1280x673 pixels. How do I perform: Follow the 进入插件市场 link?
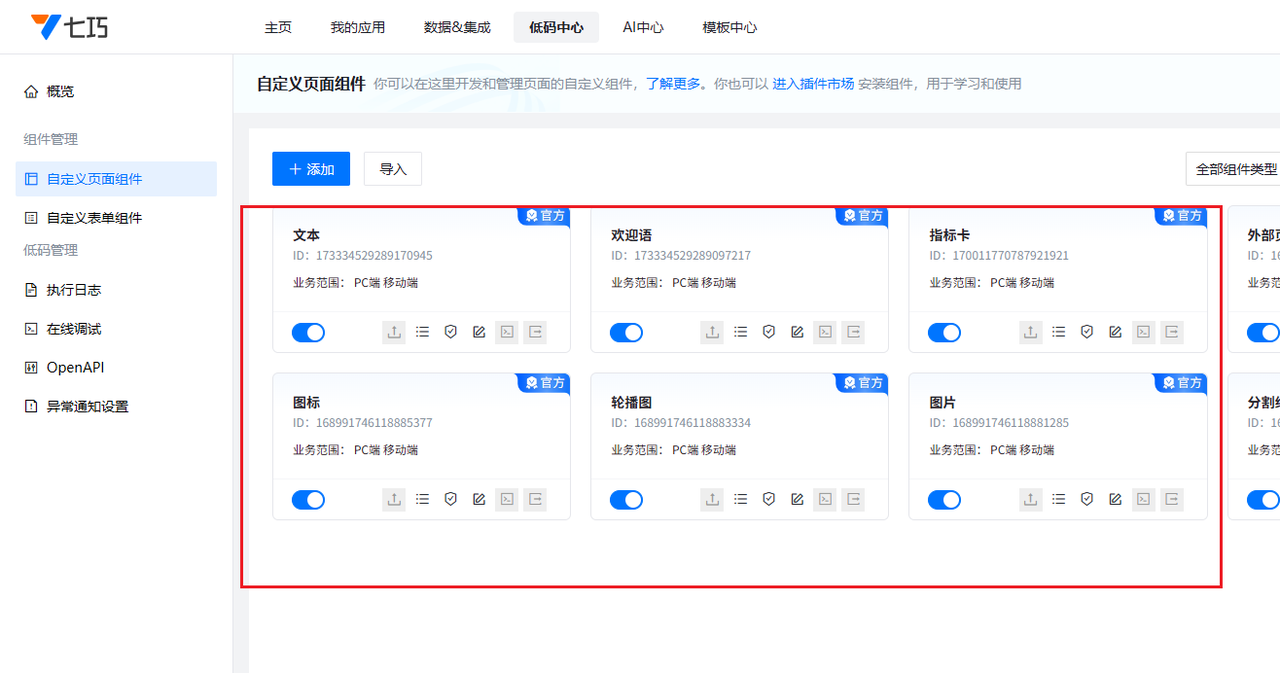(813, 84)
